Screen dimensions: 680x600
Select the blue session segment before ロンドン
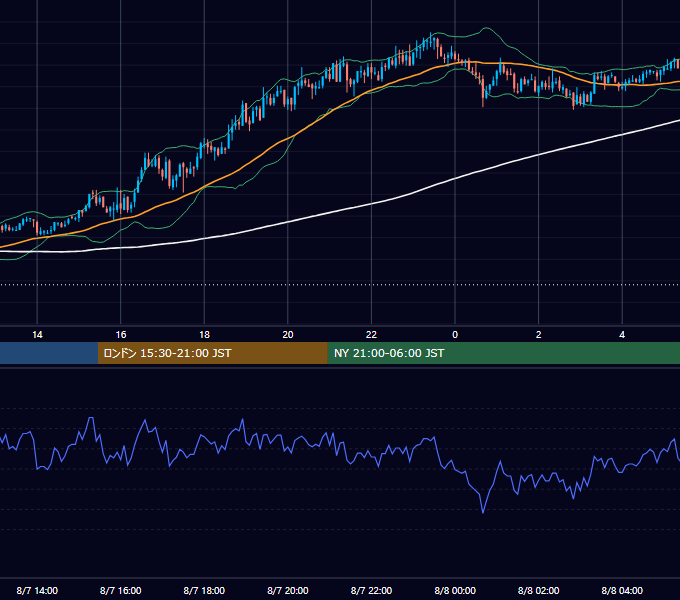49,353
